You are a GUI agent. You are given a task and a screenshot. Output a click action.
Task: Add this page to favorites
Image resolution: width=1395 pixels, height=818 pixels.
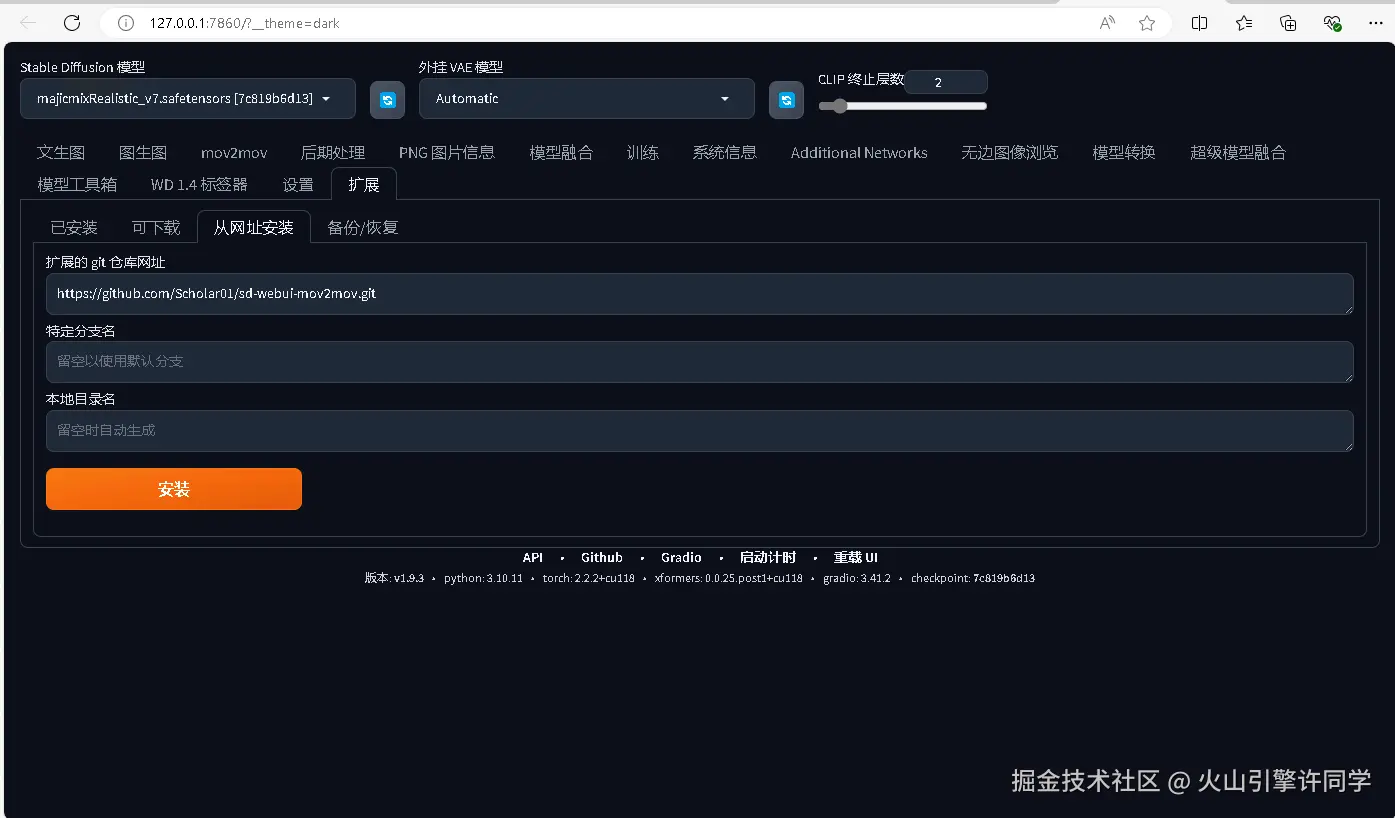click(x=1147, y=23)
